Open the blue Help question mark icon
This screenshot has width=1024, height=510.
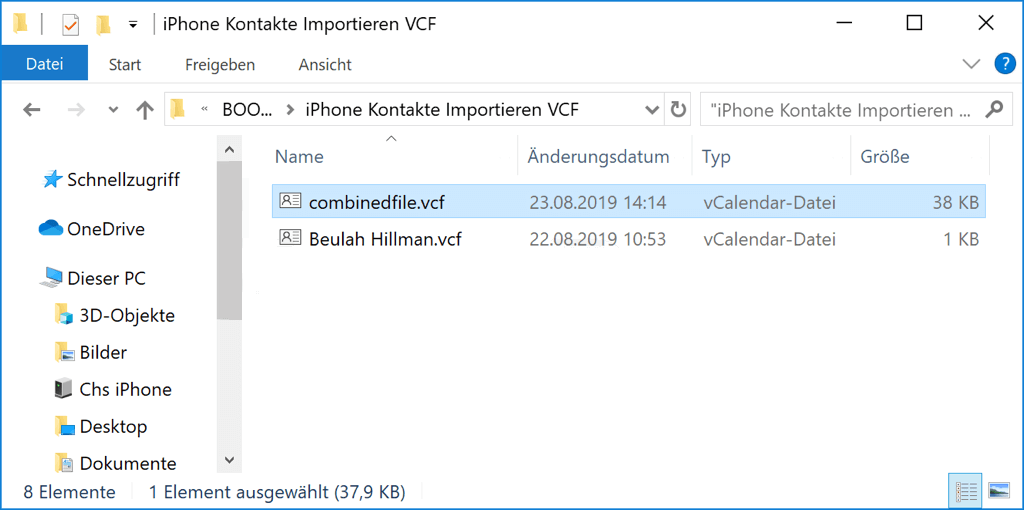point(1004,64)
